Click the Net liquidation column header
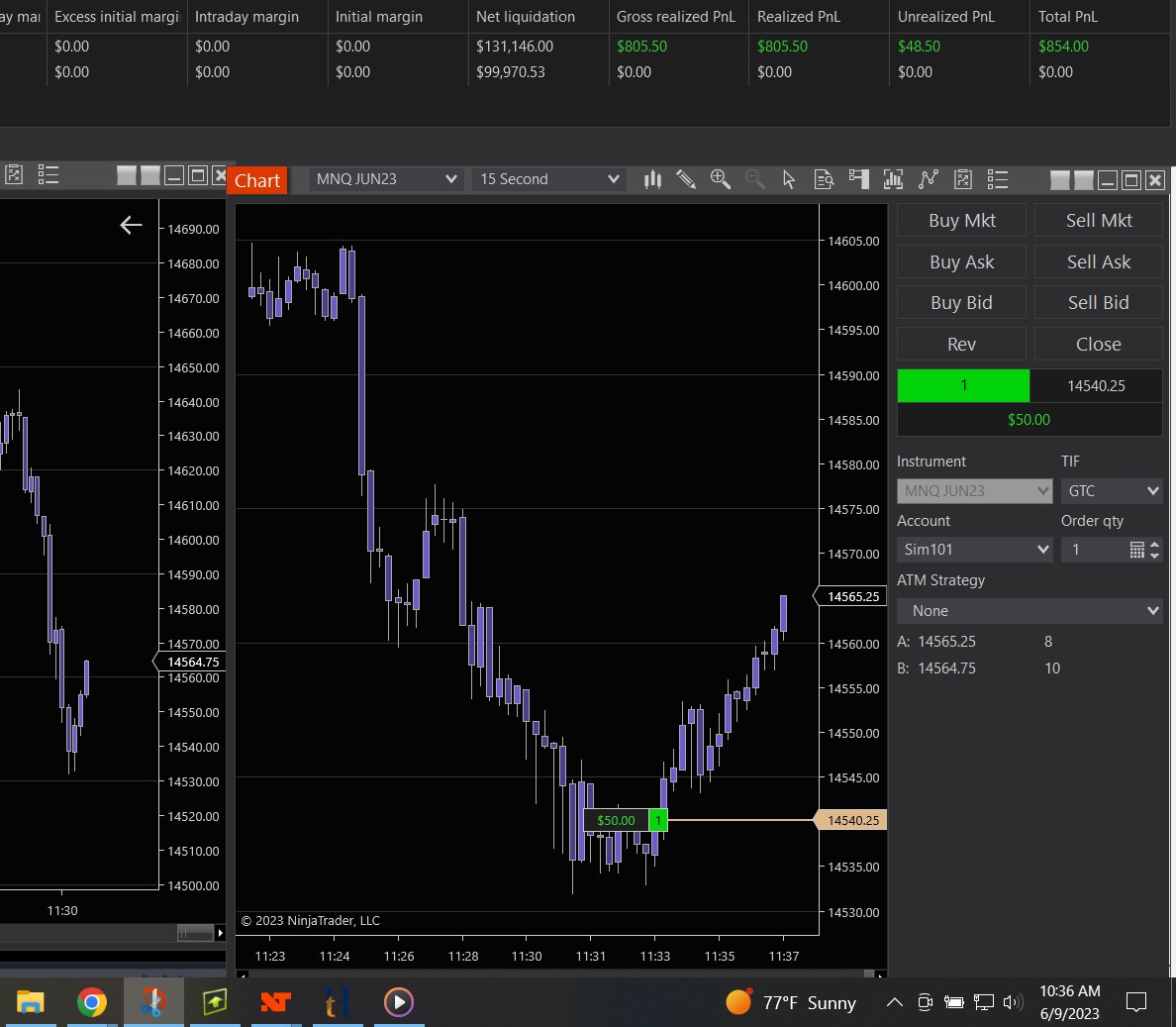Viewport: 1176px width, 1027px height. pyautogui.click(x=526, y=17)
